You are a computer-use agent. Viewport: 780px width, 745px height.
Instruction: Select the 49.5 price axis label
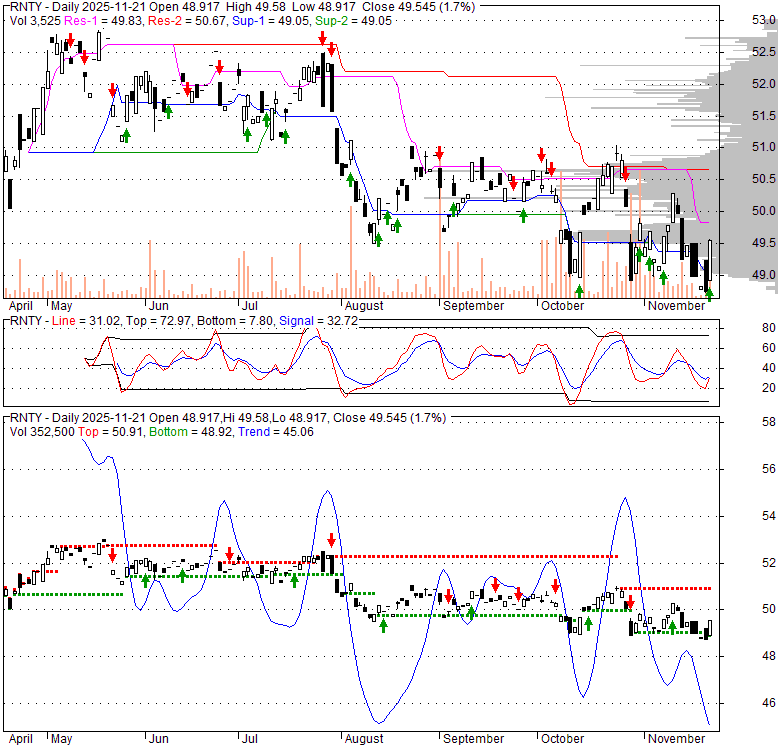(x=764, y=243)
